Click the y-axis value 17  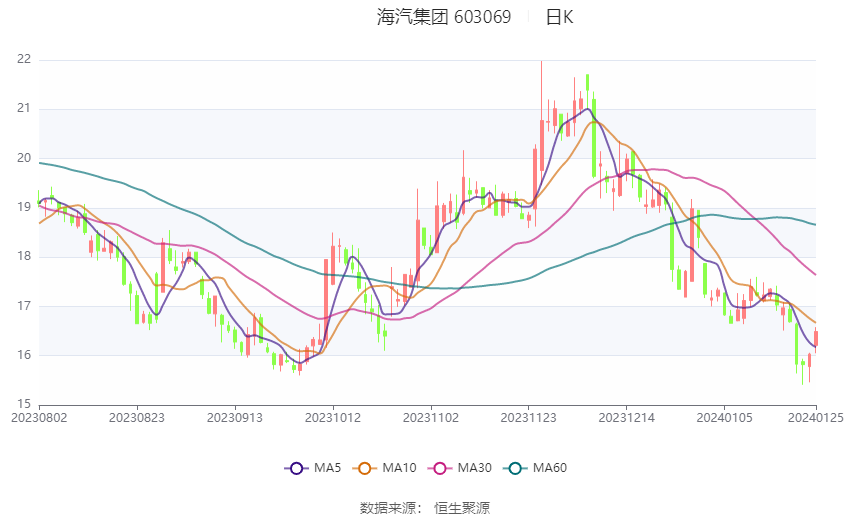point(24,306)
